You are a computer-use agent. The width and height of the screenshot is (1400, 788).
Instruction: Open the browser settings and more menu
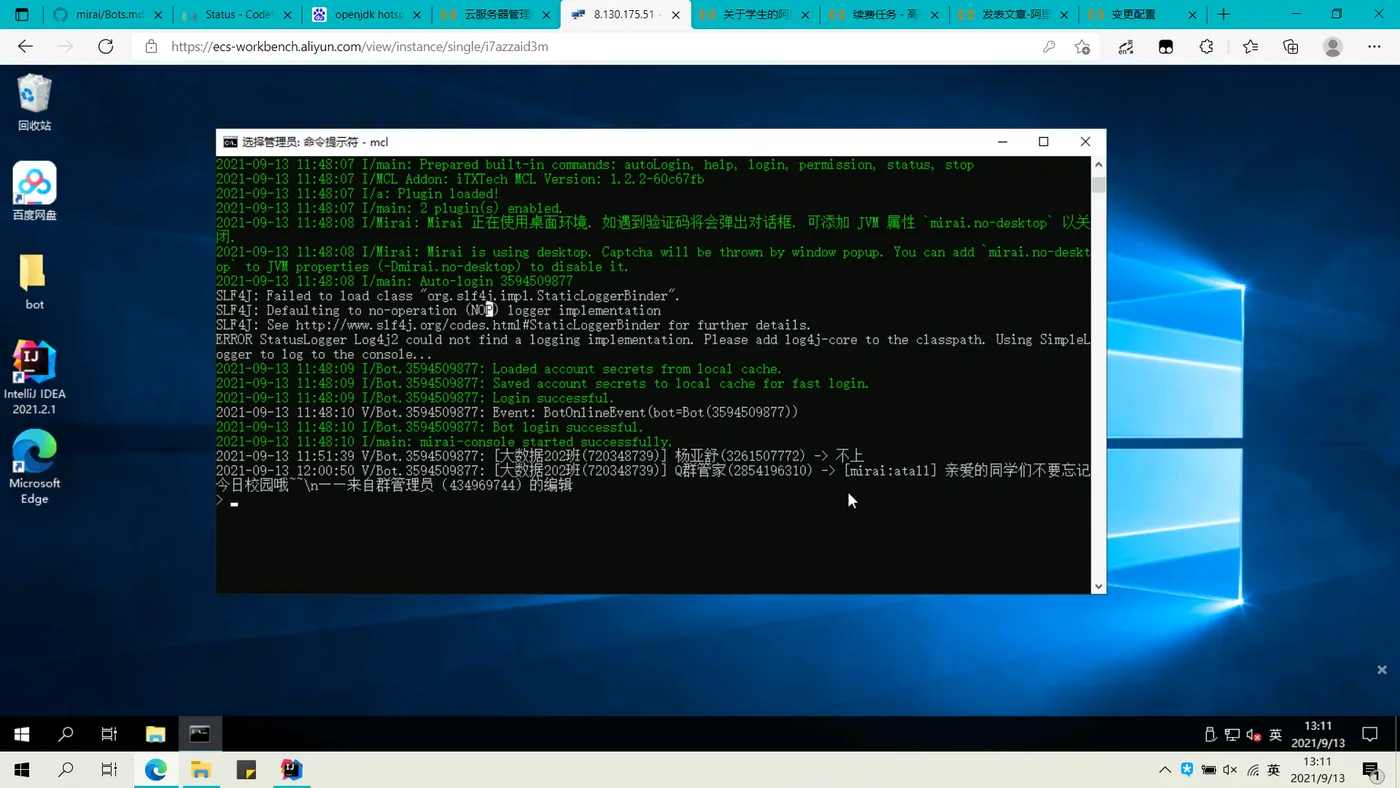(1374, 47)
